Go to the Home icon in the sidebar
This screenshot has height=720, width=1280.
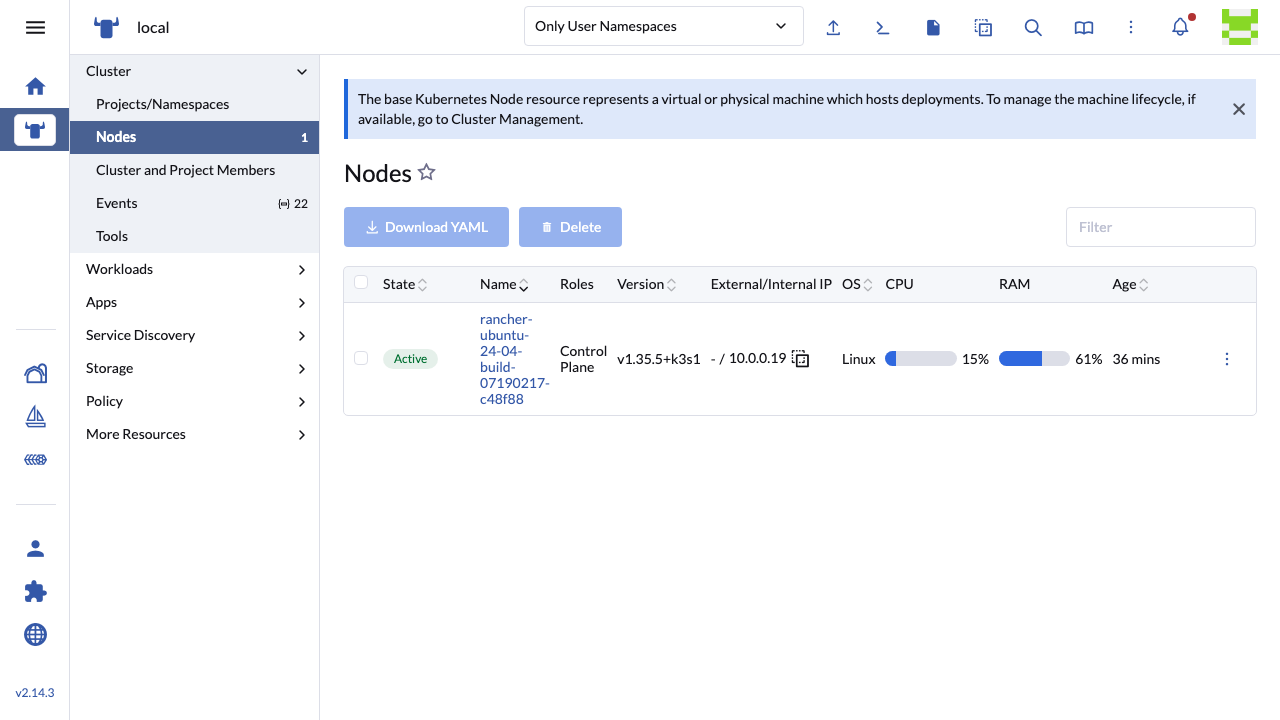click(35, 86)
